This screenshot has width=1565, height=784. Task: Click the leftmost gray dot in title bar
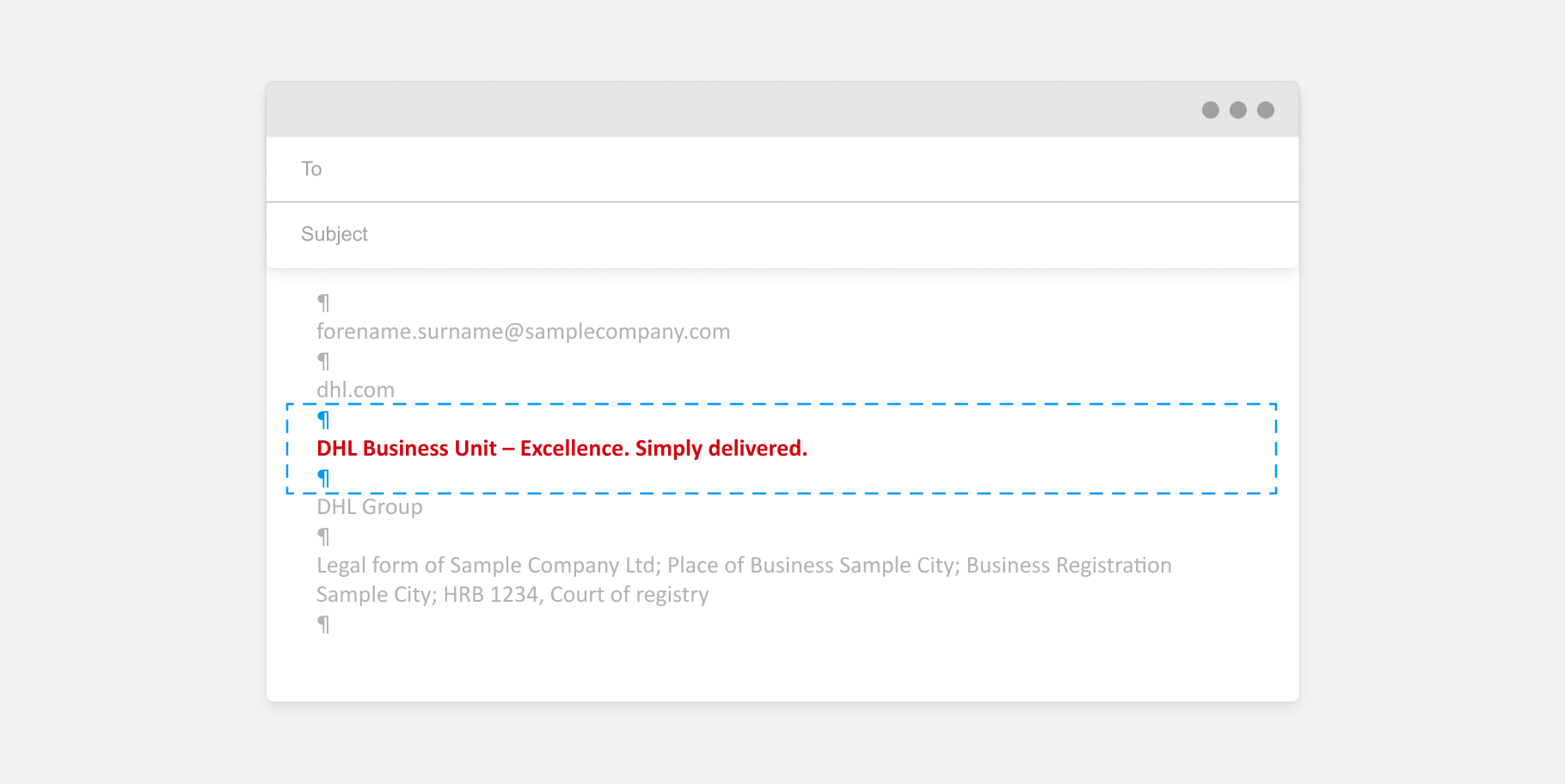1210,110
